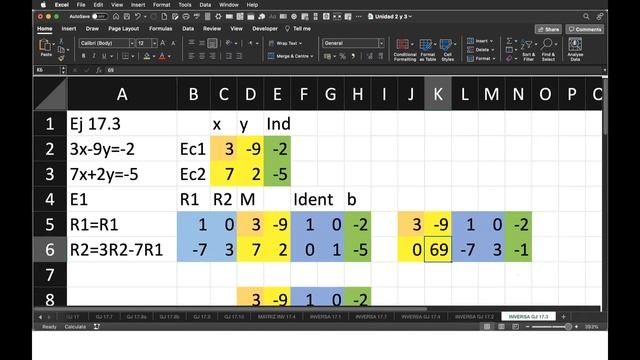
Task: Toggle Underline formatting
Action: [x=104, y=56]
